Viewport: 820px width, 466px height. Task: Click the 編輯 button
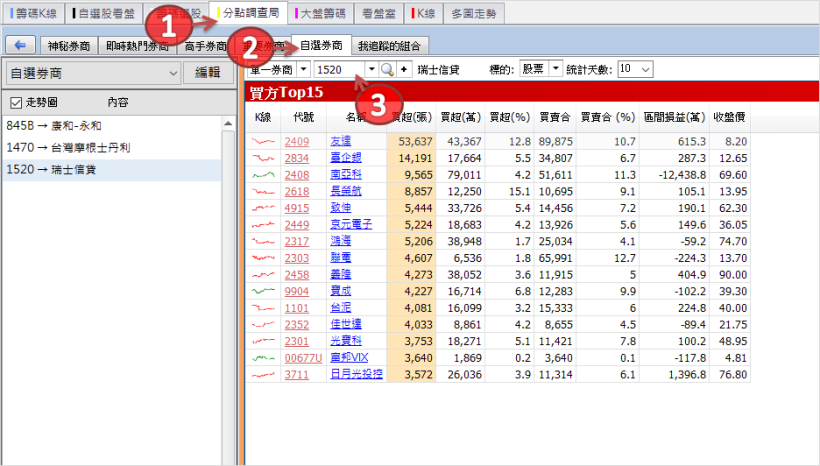208,73
